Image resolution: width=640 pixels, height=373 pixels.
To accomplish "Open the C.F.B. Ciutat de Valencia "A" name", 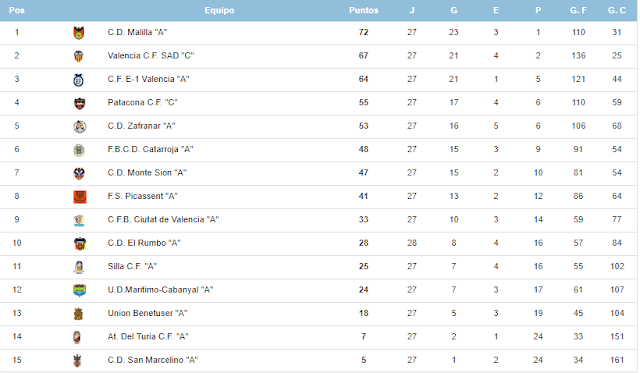I will 163,220.
